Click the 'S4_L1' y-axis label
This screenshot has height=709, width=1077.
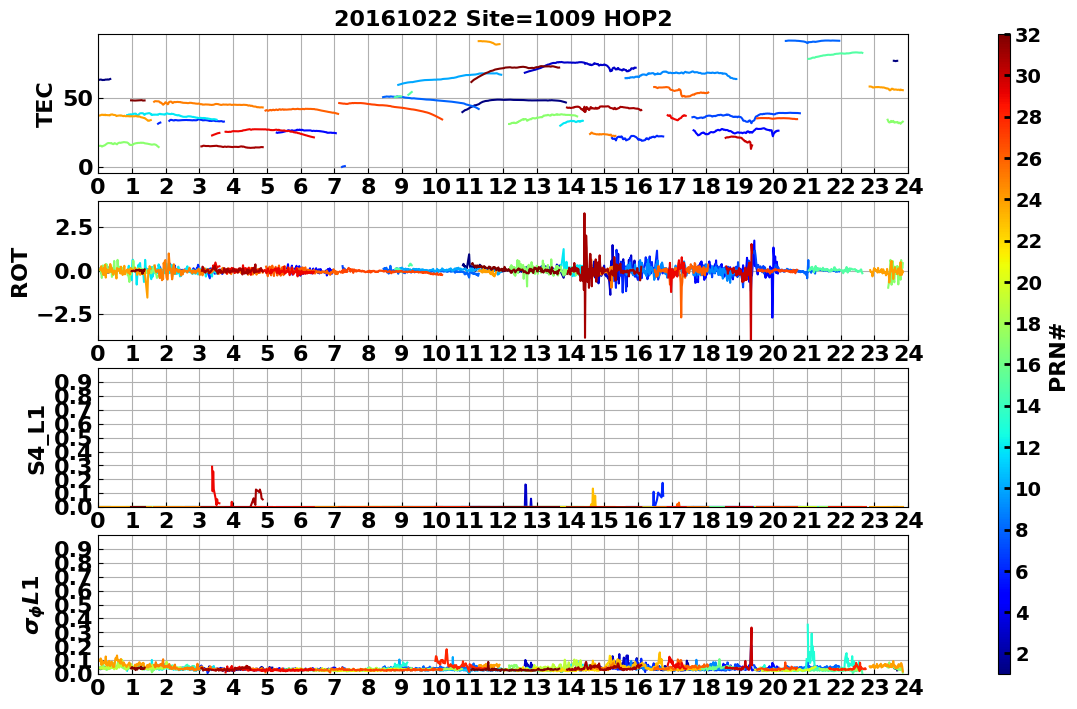(x=36, y=440)
